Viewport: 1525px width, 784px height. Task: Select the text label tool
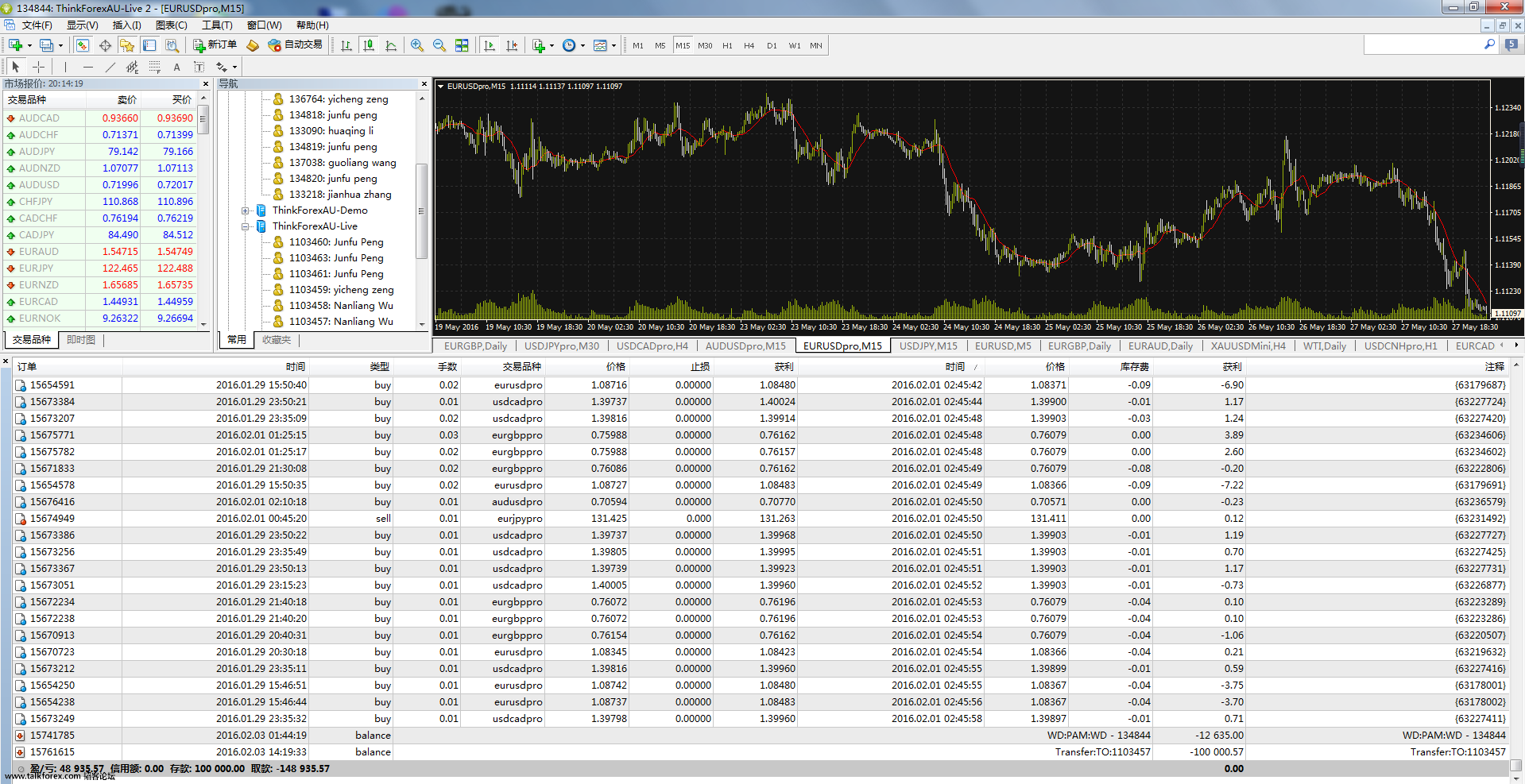[x=199, y=67]
